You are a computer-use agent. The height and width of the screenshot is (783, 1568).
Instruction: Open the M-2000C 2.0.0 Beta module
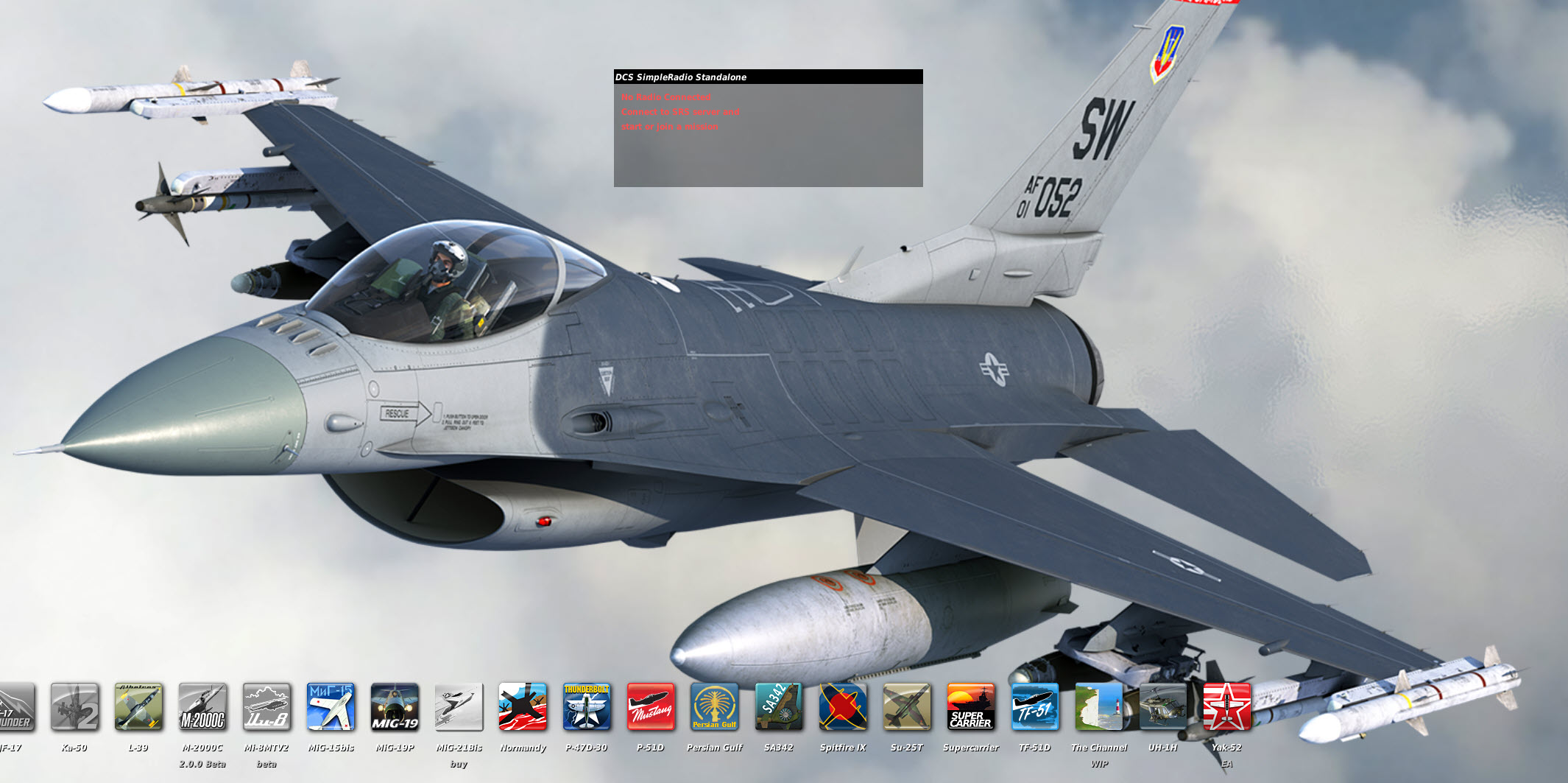coord(202,707)
